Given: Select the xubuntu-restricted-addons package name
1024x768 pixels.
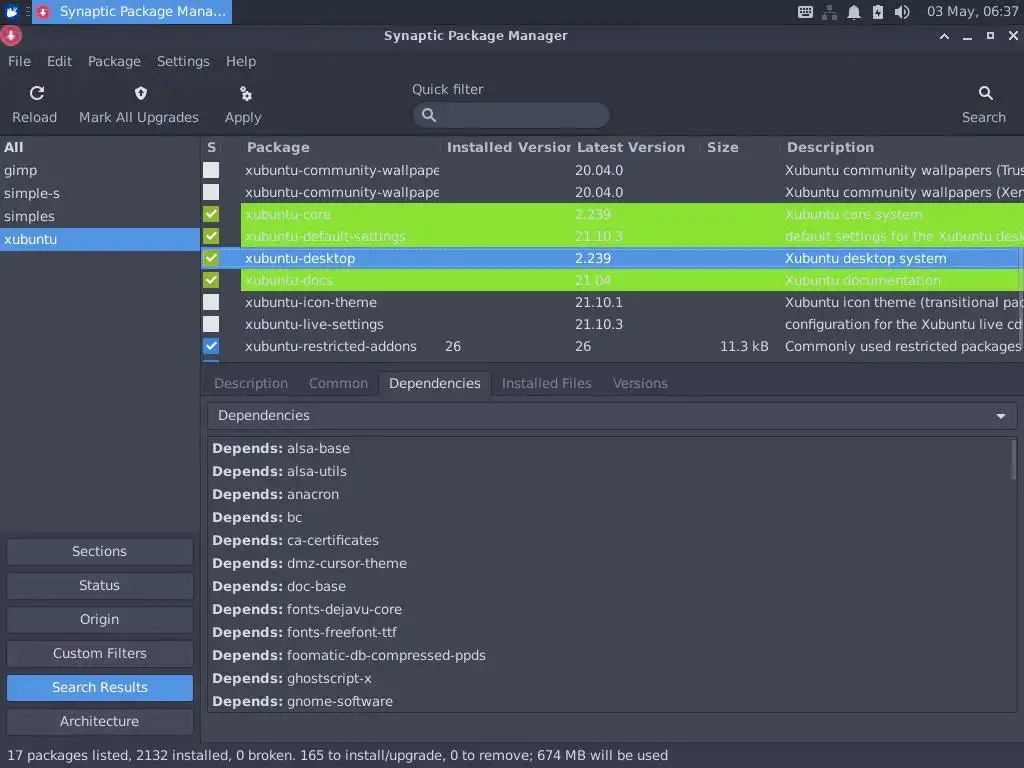Looking at the screenshot, I should (x=330, y=346).
